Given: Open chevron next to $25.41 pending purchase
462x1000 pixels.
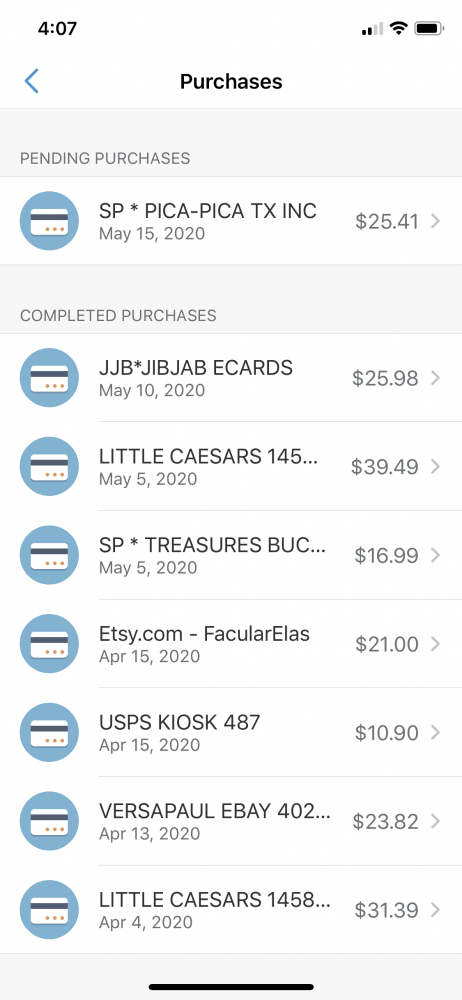Looking at the screenshot, I should pos(435,221).
